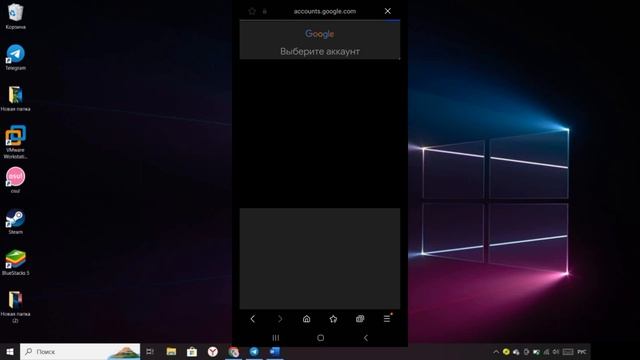Click 'Выберите аккаунт' heading text
The width and height of the screenshot is (640, 360).
[x=320, y=51]
